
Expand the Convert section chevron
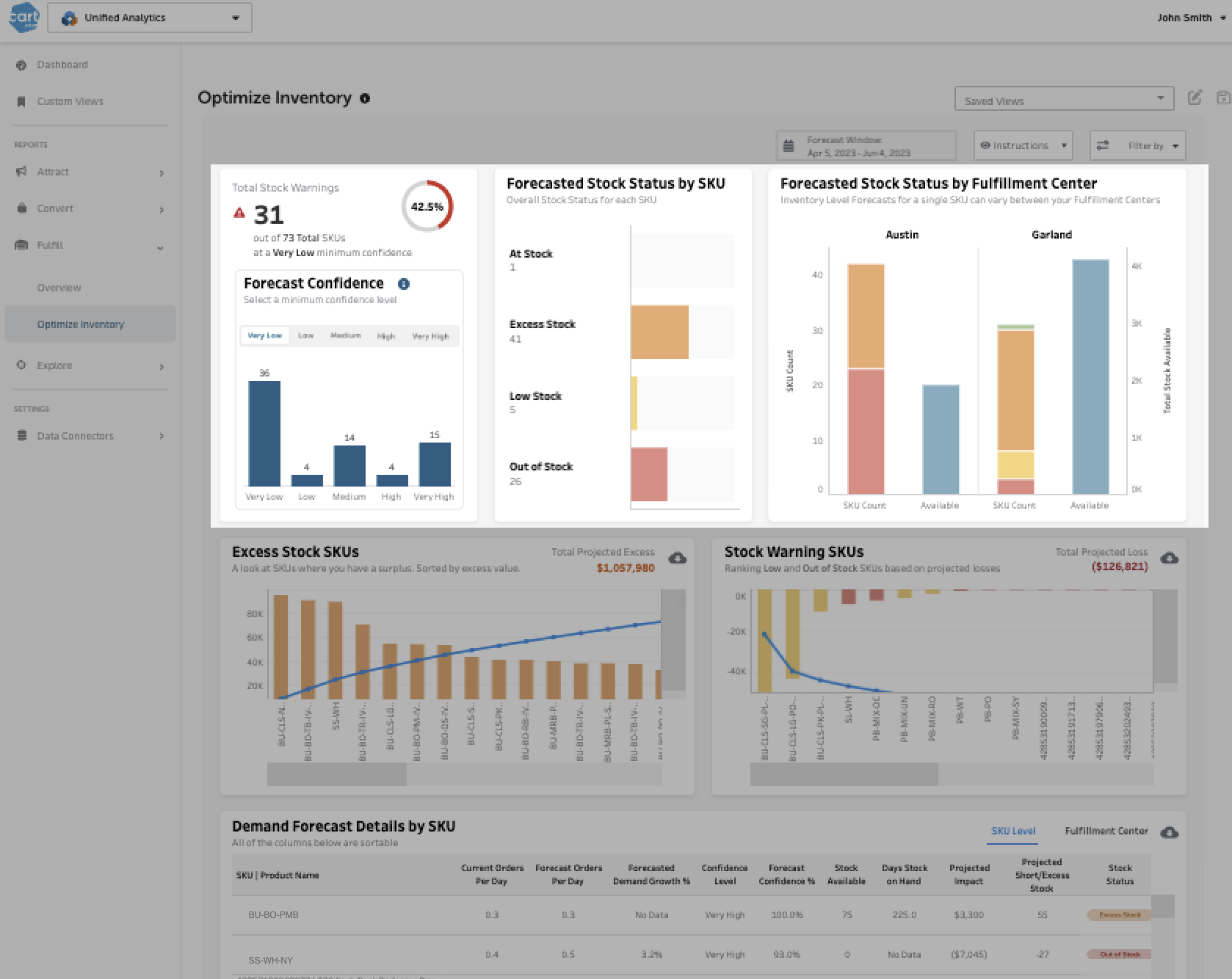pos(162,210)
